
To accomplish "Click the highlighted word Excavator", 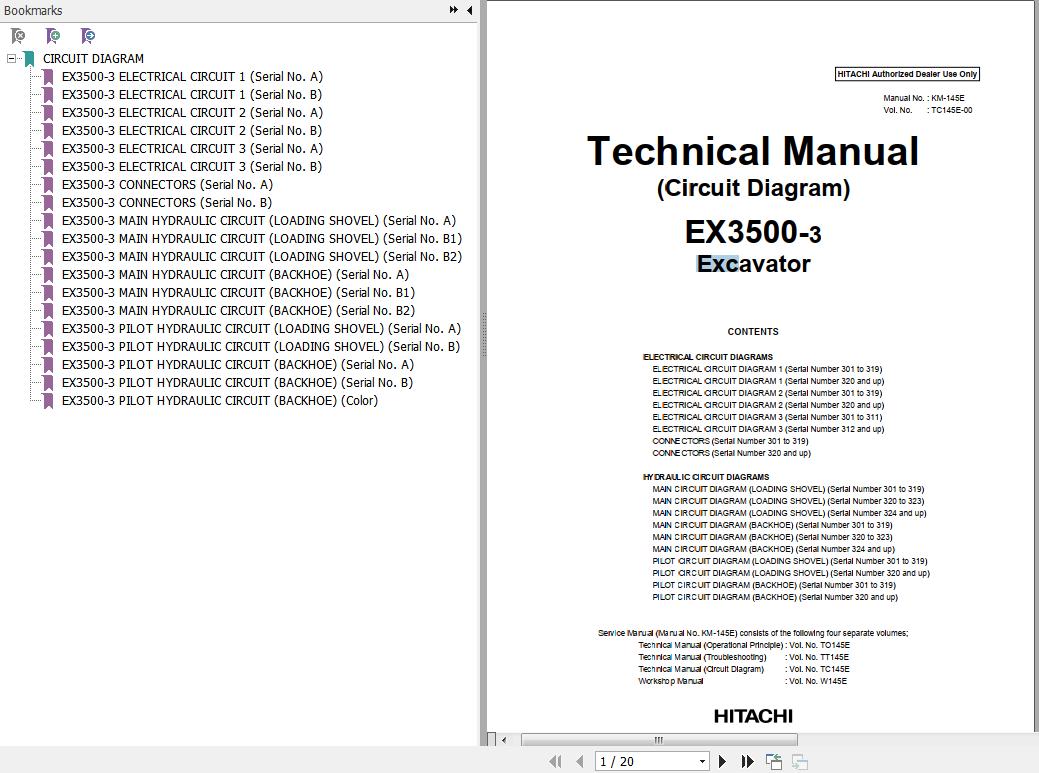I will 753,264.
